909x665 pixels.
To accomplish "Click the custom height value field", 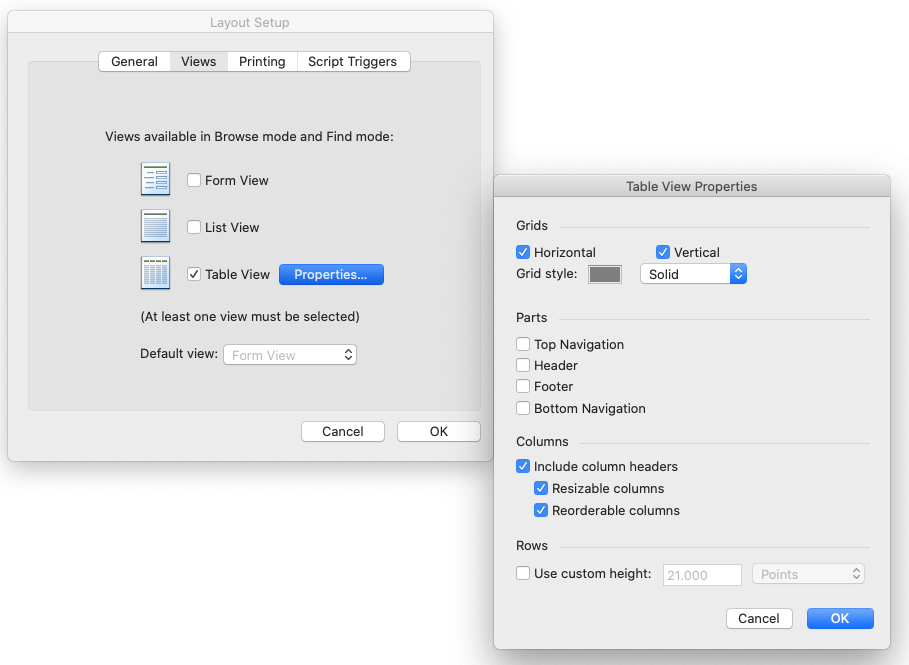I will [x=702, y=575].
